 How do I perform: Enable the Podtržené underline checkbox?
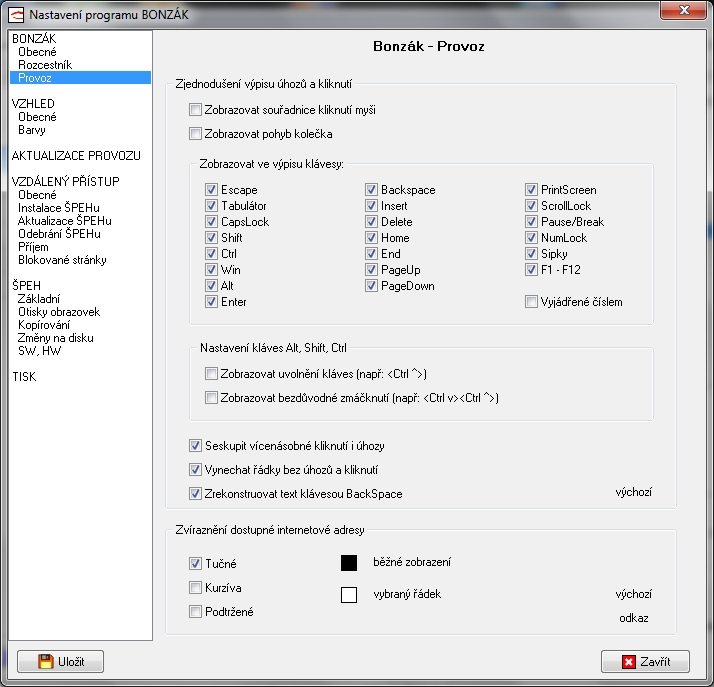point(195,611)
